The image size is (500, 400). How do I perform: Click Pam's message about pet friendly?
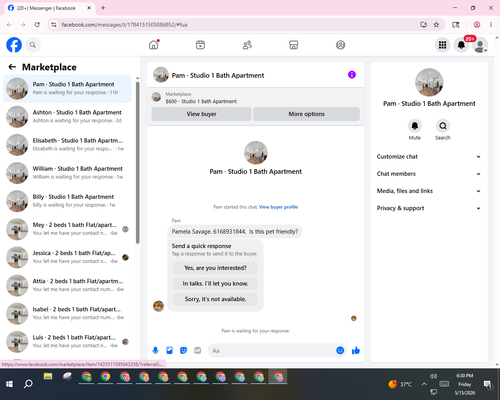pyautogui.click(x=235, y=231)
